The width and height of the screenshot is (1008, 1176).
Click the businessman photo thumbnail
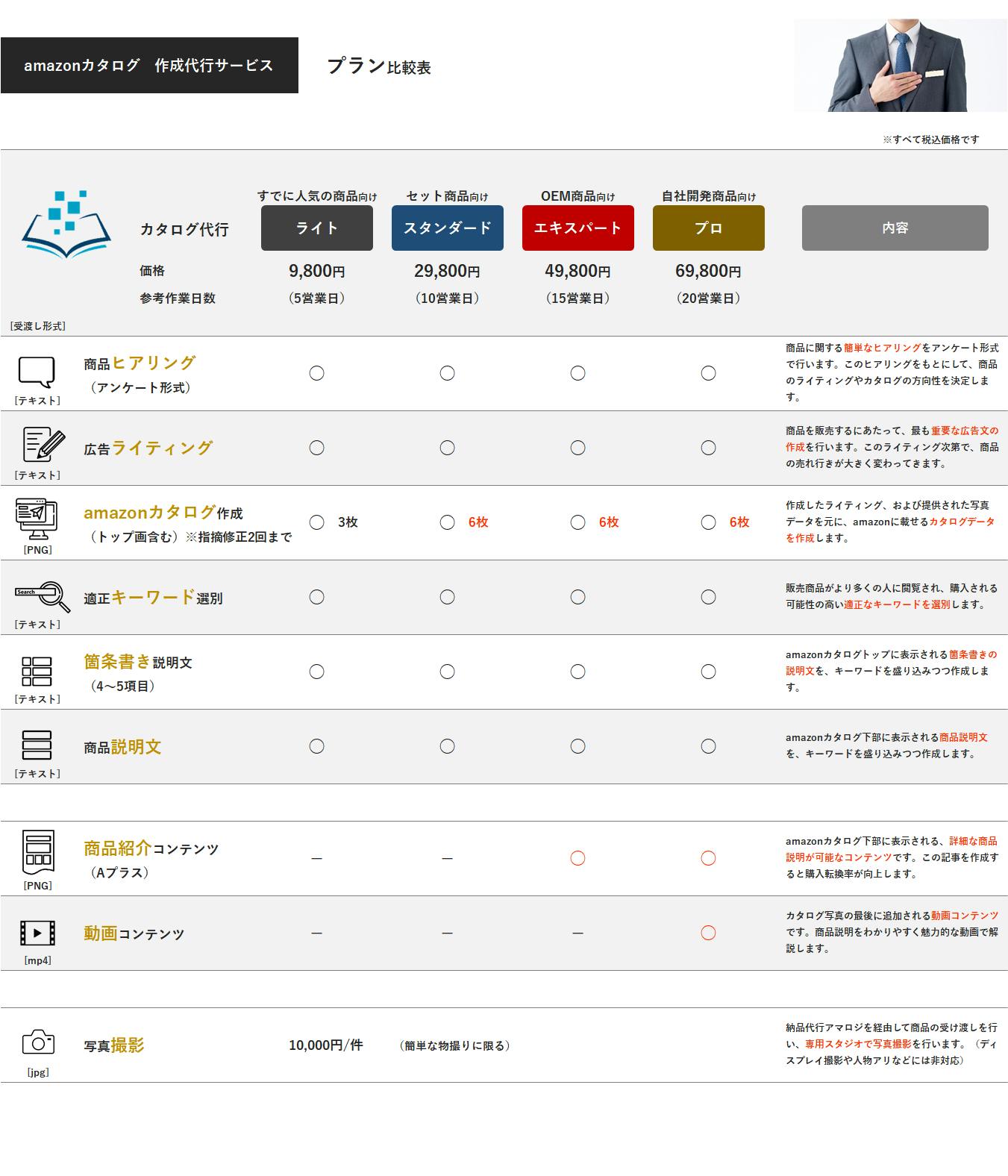coord(900,66)
